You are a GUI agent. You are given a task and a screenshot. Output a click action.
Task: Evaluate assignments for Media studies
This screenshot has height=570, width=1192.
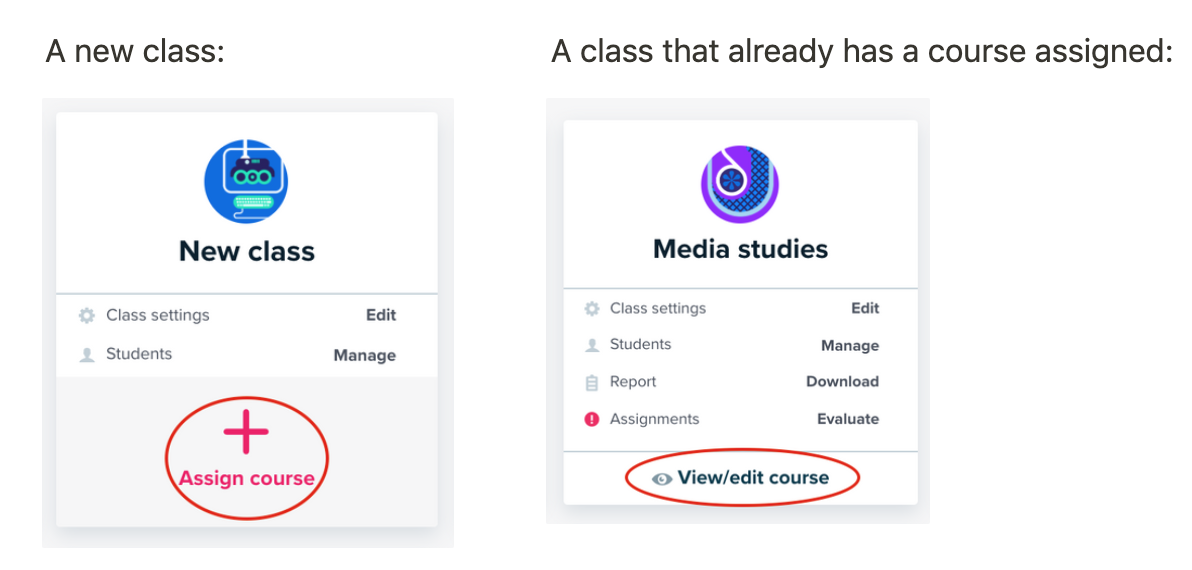848,419
